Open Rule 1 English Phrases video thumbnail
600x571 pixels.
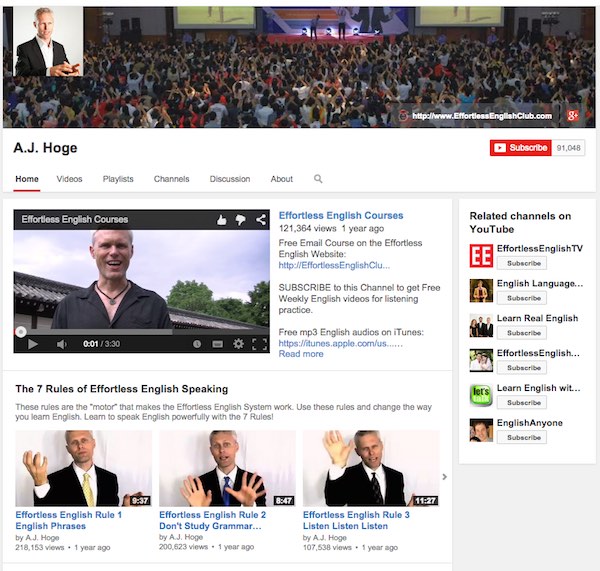tap(83, 468)
